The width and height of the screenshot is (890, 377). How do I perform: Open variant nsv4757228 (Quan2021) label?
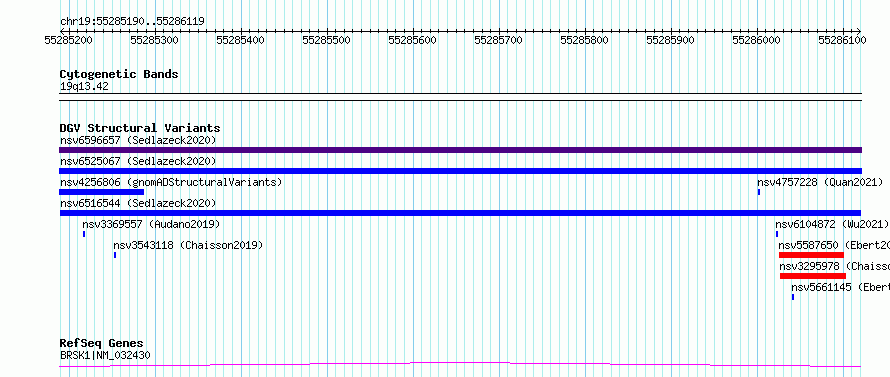[820, 182]
